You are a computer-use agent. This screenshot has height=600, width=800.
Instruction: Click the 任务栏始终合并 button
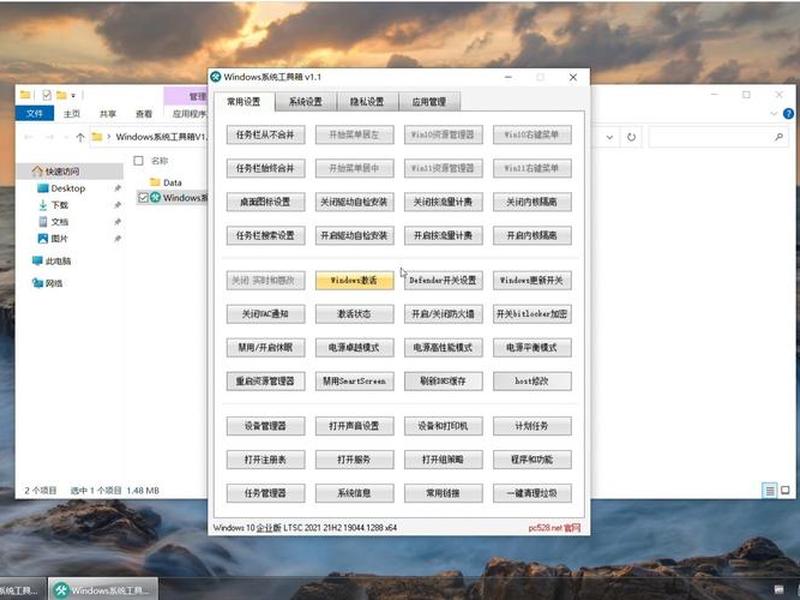point(266,168)
